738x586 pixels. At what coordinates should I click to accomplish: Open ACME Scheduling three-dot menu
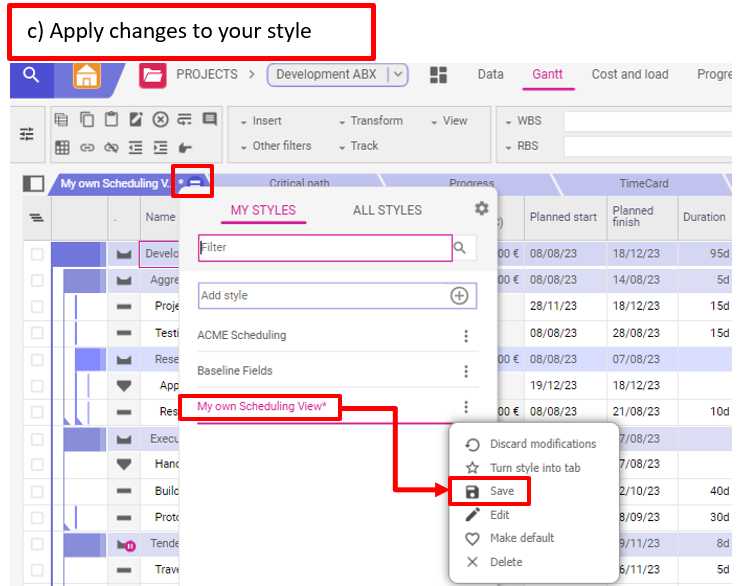pyautogui.click(x=465, y=336)
